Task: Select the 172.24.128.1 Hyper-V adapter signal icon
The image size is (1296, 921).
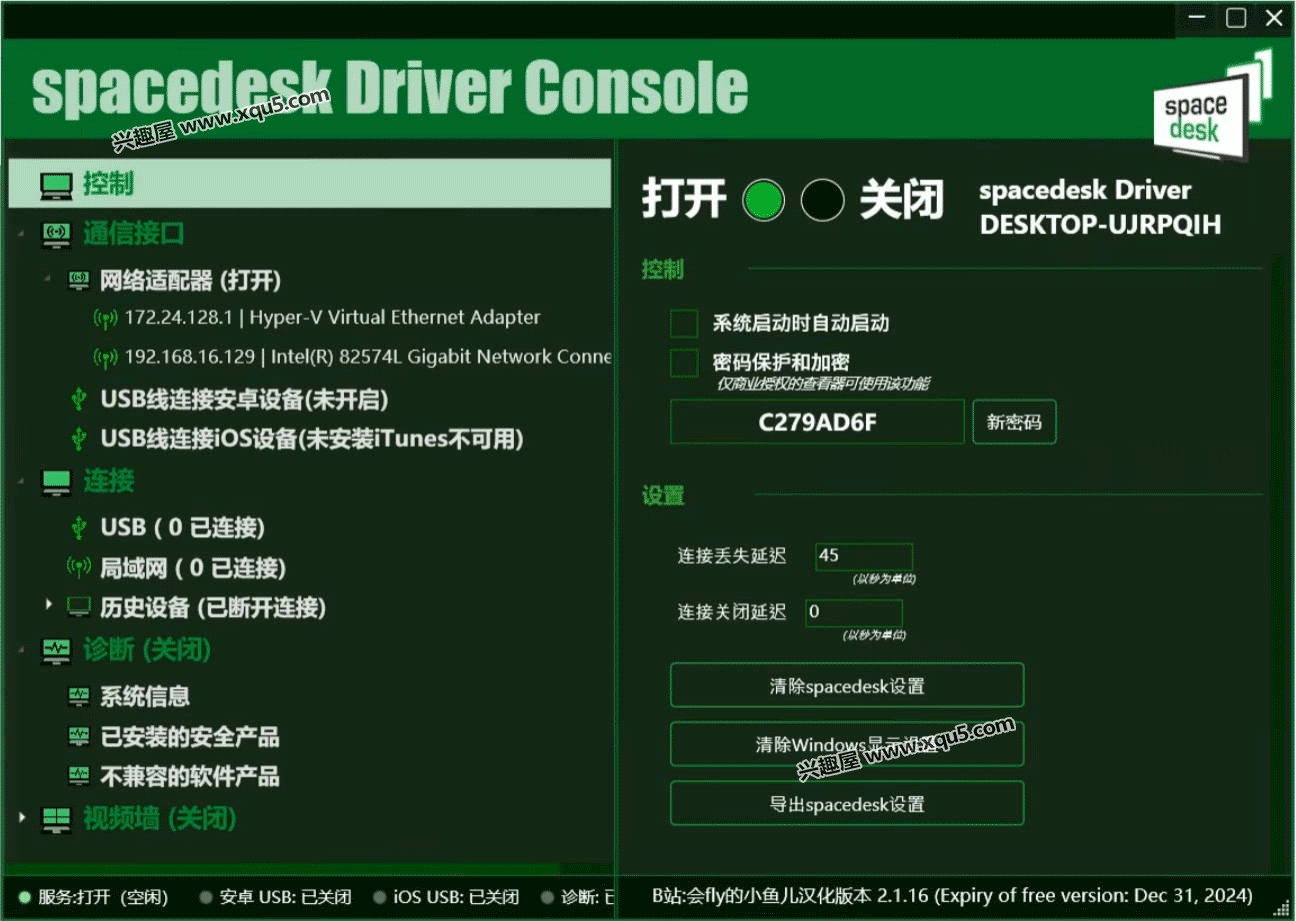Action: [x=105, y=319]
